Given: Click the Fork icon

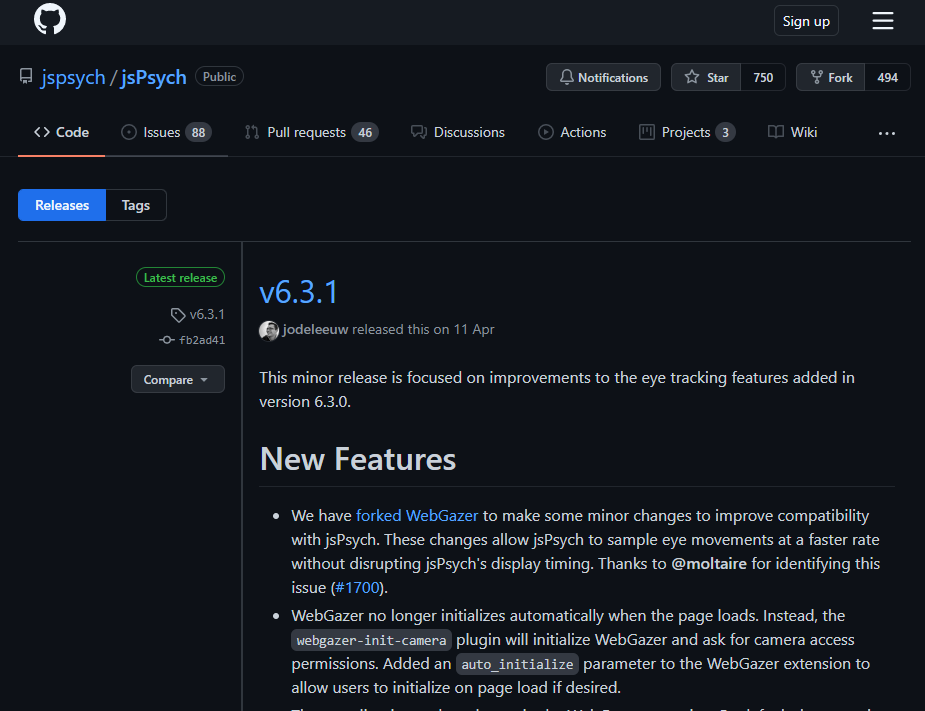Looking at the screenshot, I should click(816, 77).
